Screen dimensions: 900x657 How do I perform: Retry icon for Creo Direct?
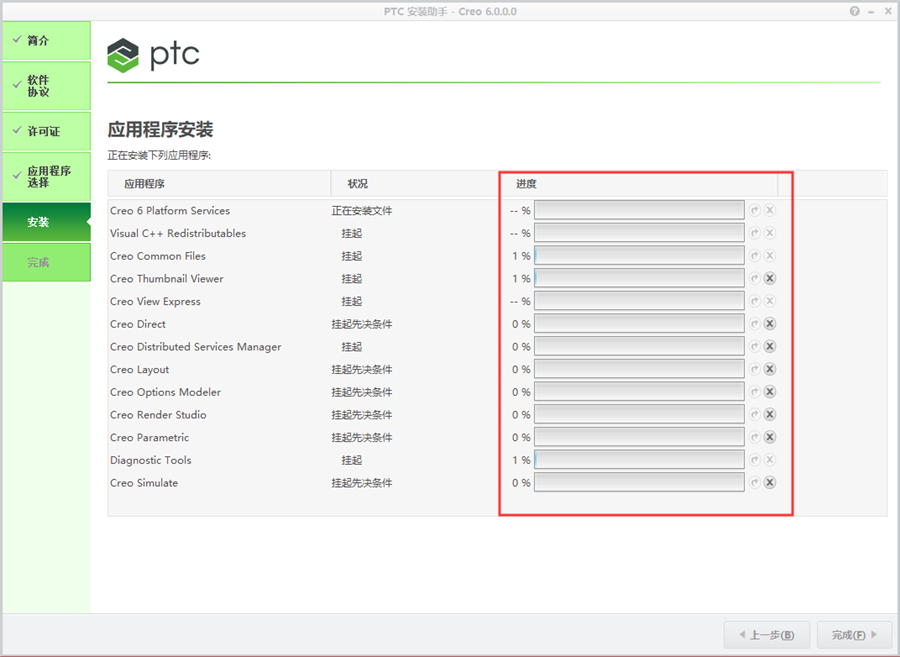755,324
